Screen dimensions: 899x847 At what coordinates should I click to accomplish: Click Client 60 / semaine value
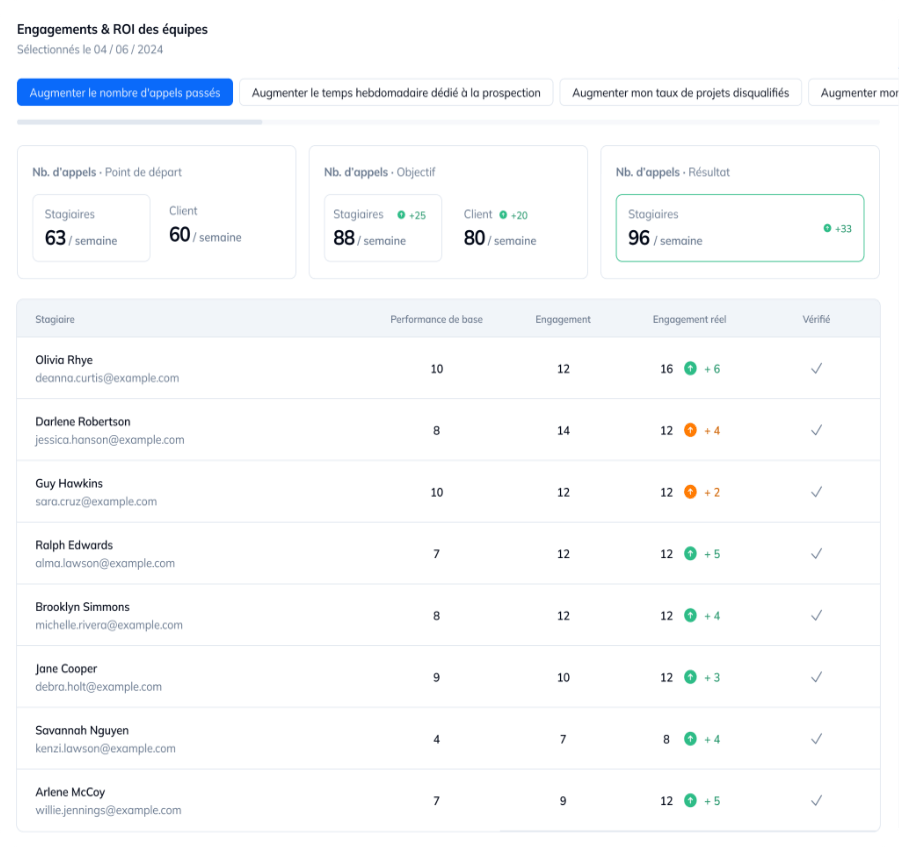205,235
